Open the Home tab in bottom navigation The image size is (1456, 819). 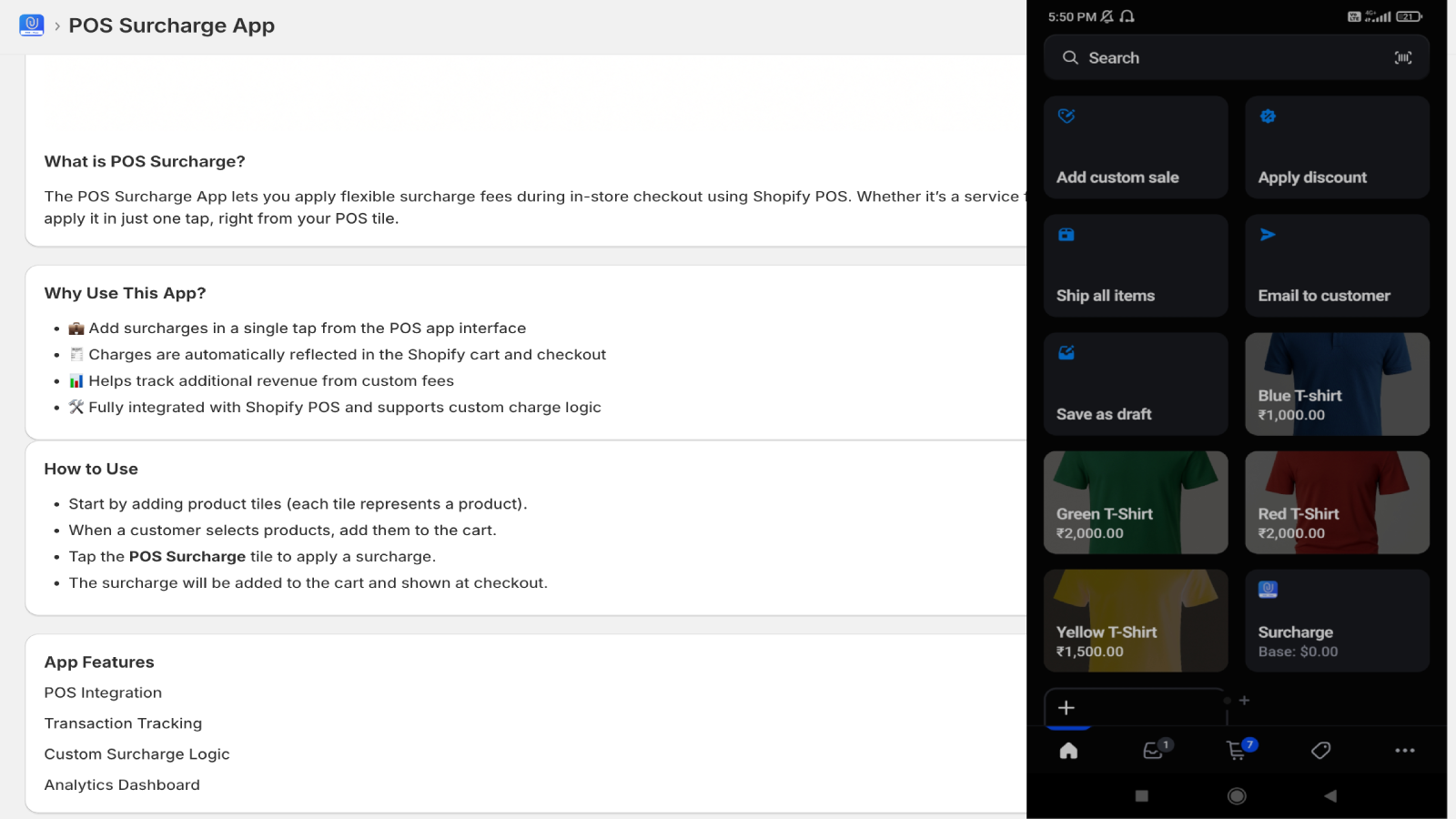[1068, 750]
